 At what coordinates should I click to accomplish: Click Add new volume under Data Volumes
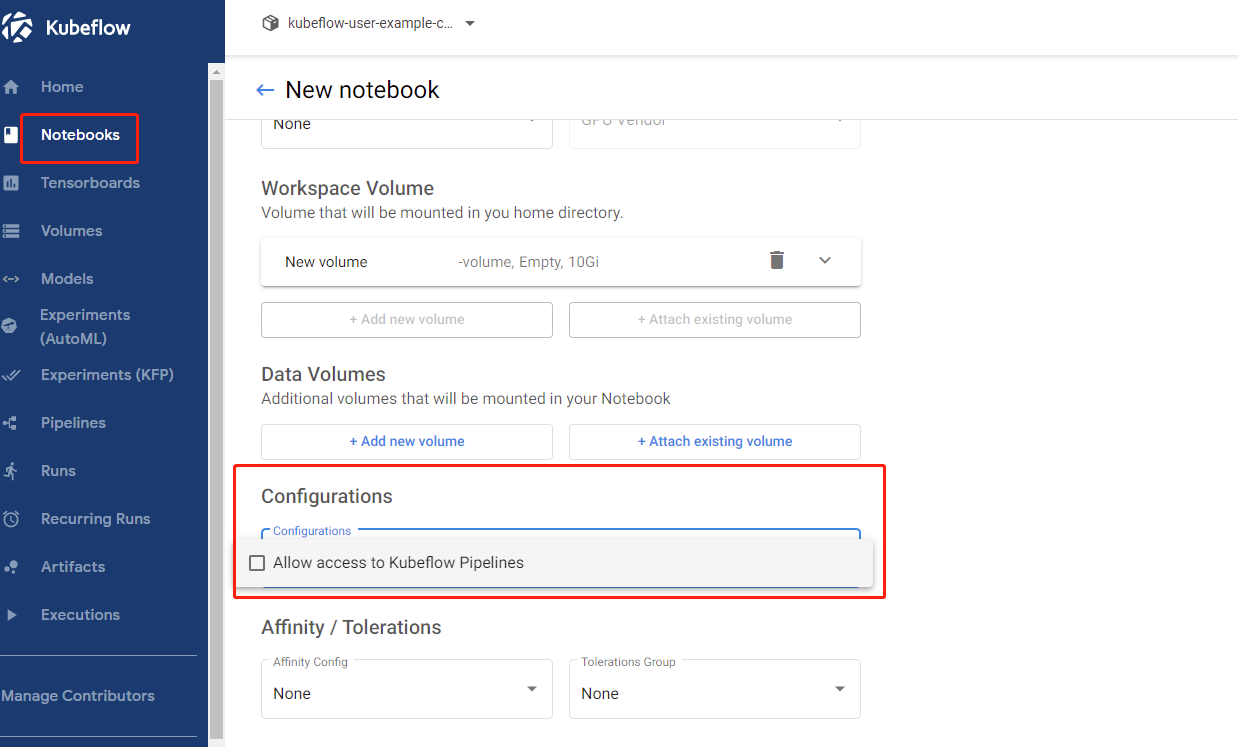(x=407, y=441)
